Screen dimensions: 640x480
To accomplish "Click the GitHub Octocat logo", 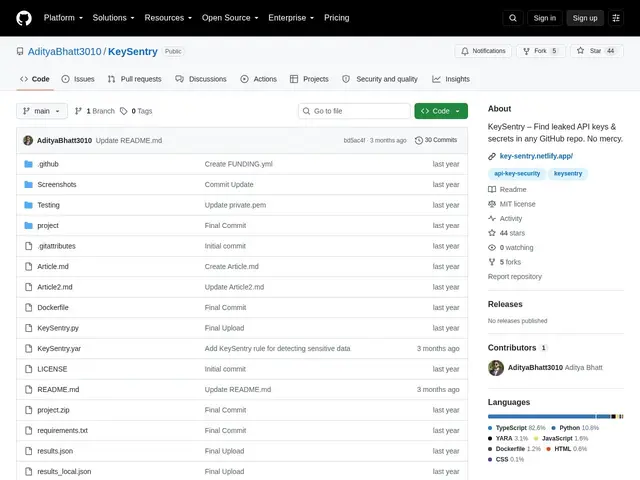I will pos(24,18).
